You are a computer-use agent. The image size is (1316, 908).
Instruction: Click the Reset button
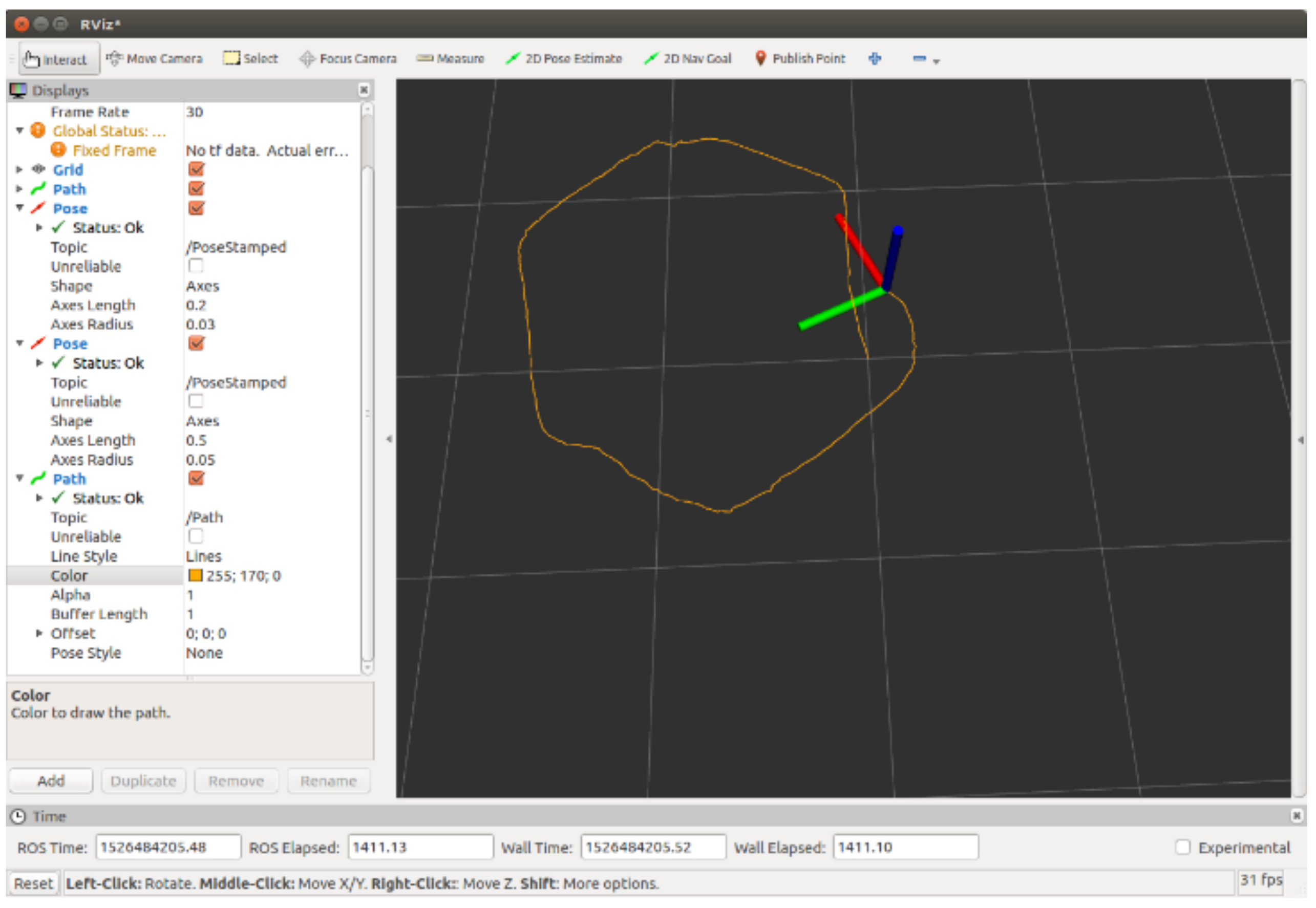point(33,883)
